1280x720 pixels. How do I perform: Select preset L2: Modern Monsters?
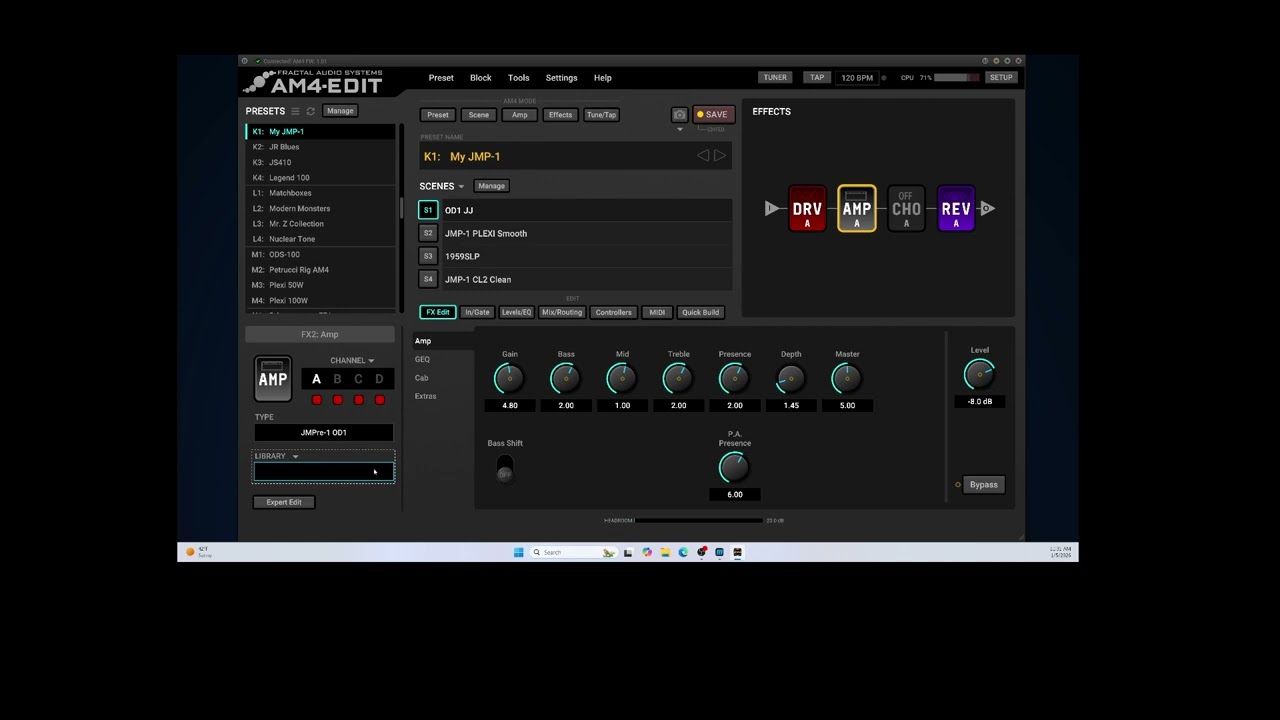click(x=321, y=209)
